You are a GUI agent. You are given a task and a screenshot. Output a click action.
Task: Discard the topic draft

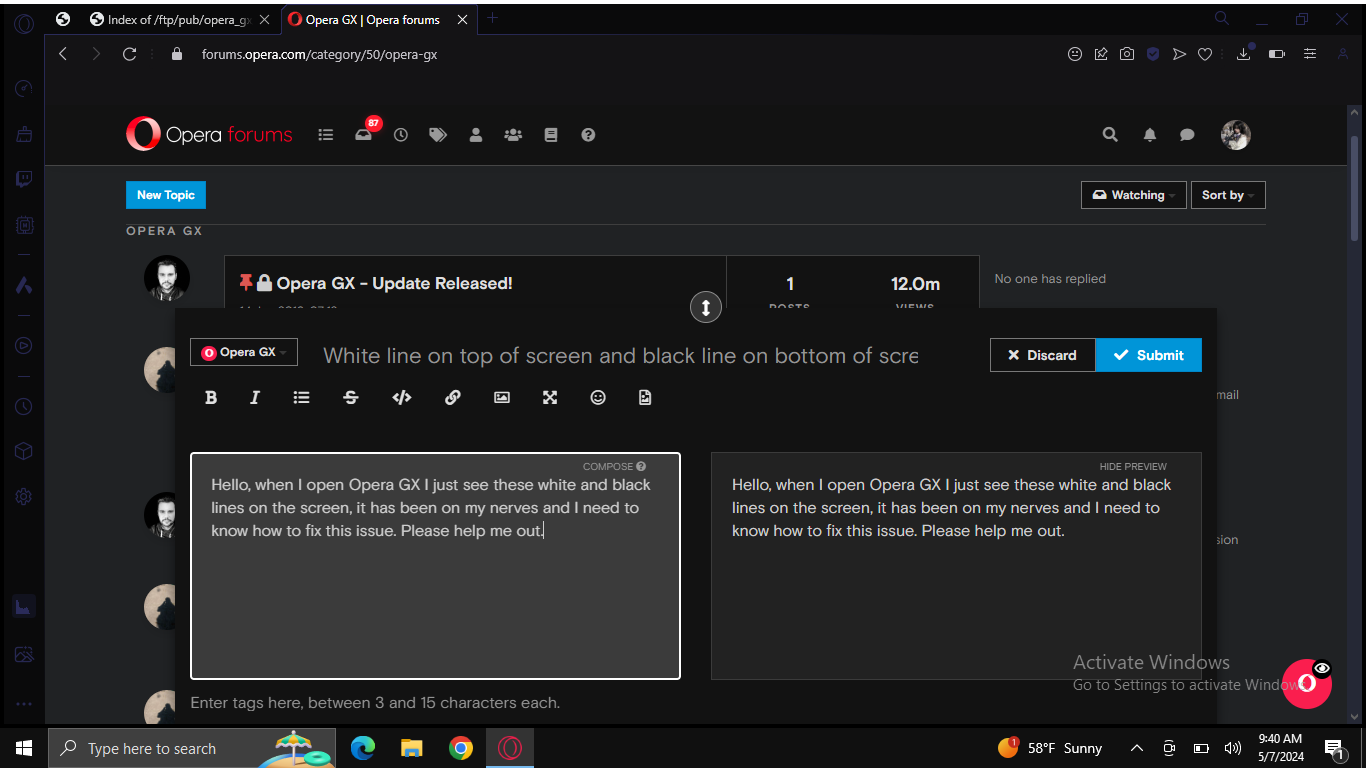1043,355
